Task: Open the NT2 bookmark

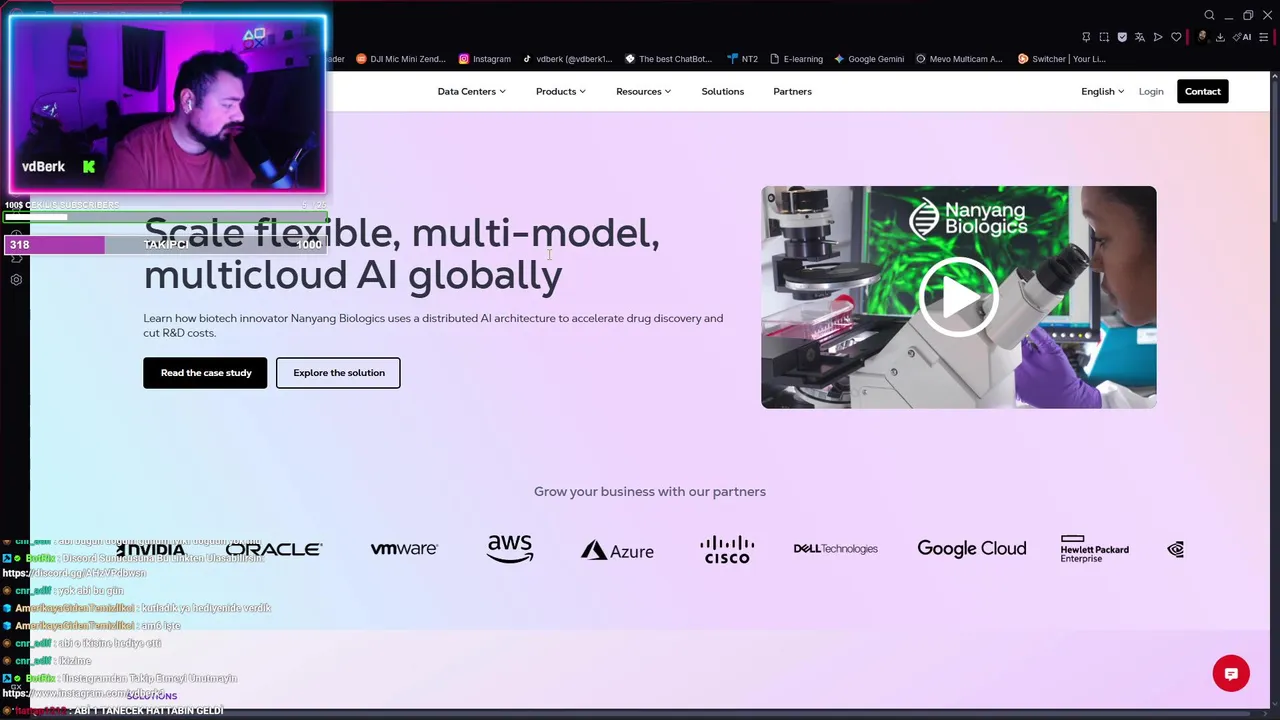Action: click(x=742, y=59)
